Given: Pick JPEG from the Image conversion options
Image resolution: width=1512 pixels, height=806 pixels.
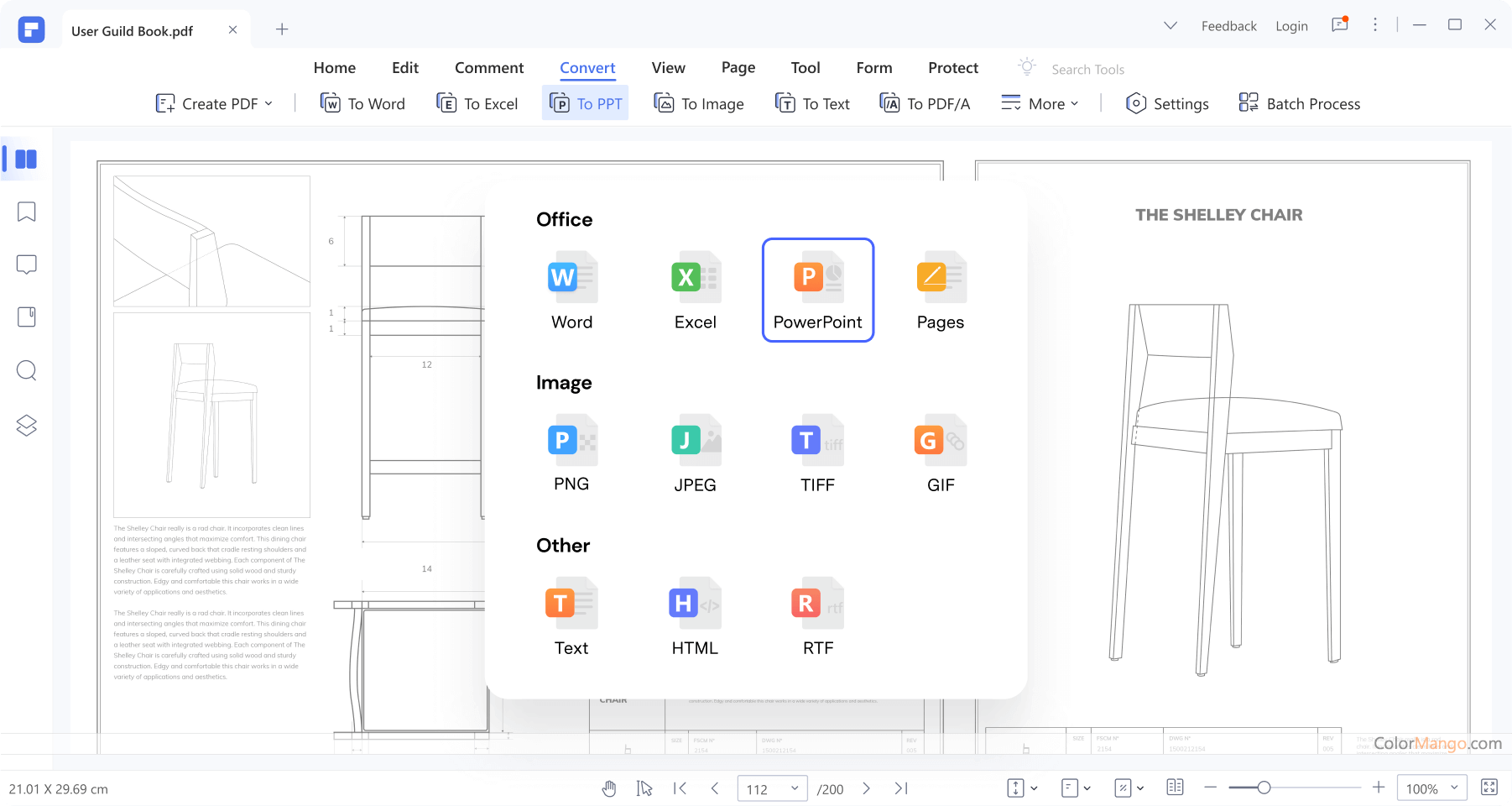Looking at the screenshot, I should point(694,453).
